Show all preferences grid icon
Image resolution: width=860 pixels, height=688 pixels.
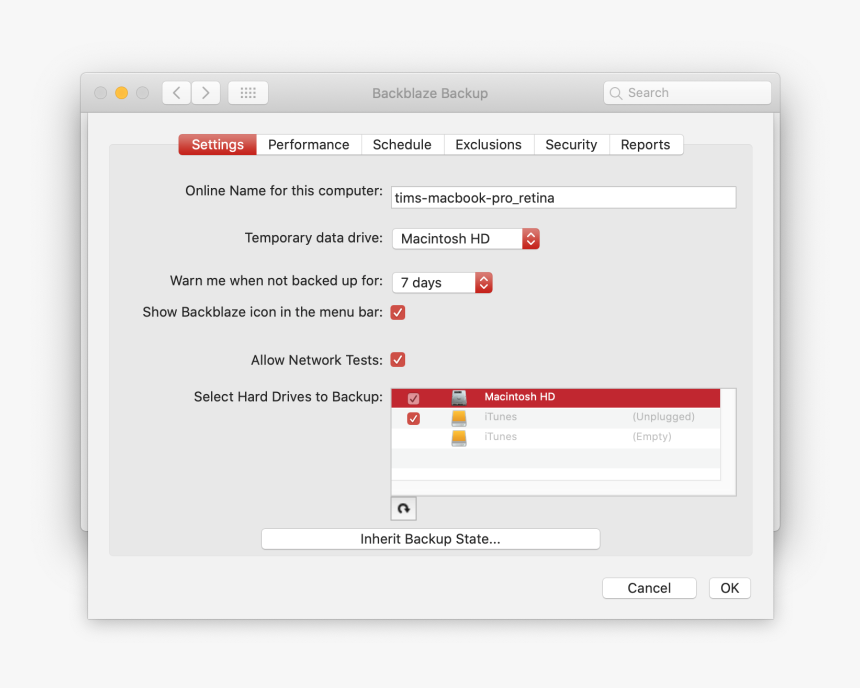(x=248, y=93)
